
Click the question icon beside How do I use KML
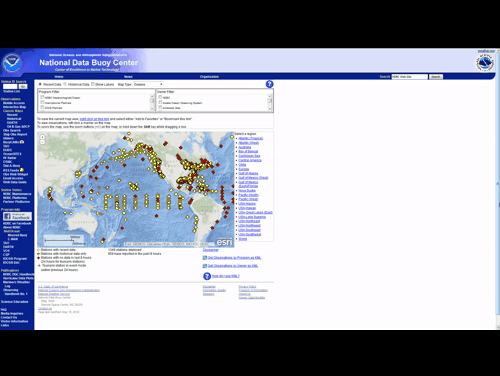point(207,276)
